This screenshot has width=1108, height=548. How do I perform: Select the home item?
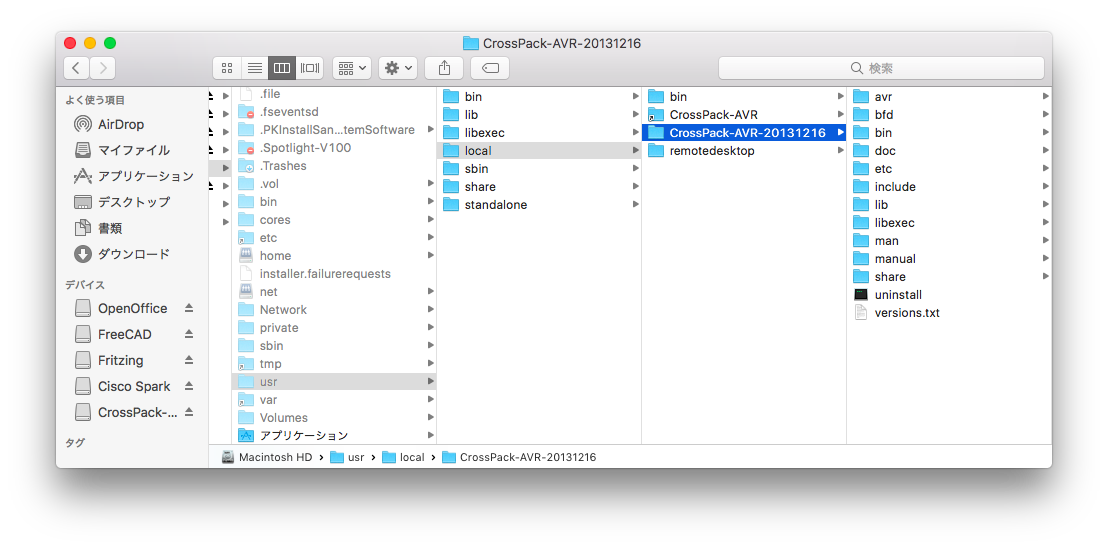334,256
